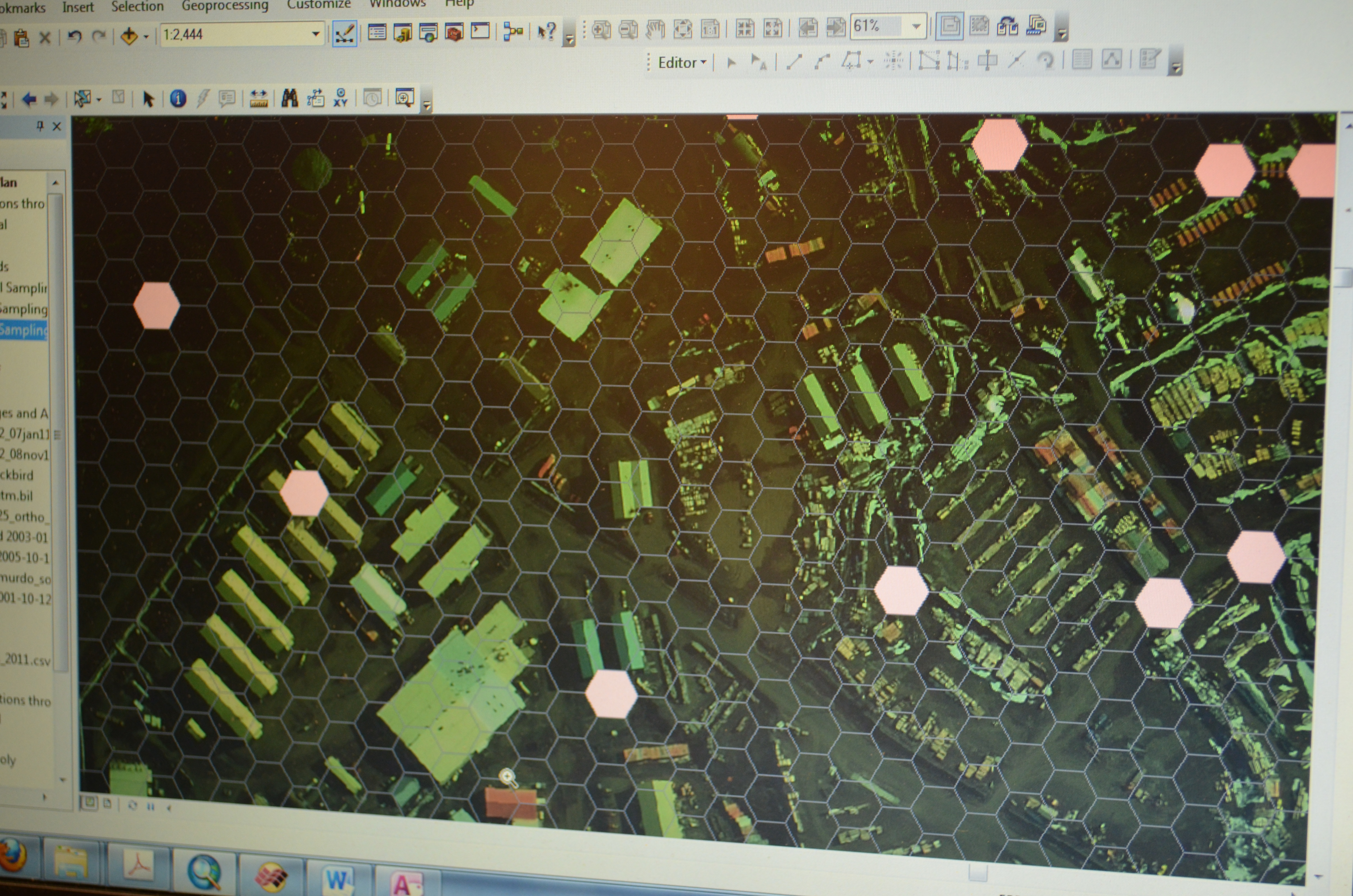Click the Identify tool icon
The width and height of the screenshot is (1353, 896).
tap(178, 99)
